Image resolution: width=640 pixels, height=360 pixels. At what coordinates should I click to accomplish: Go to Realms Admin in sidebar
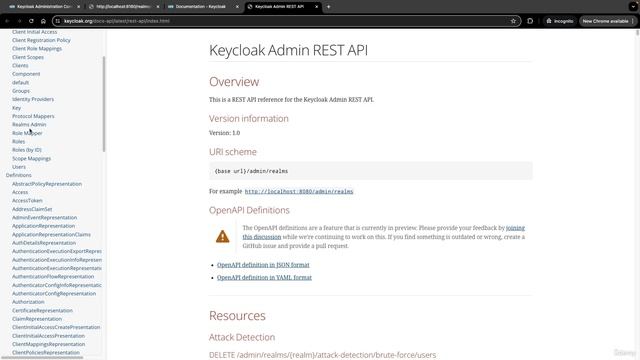pyautogui.click(x=29, y=124)
